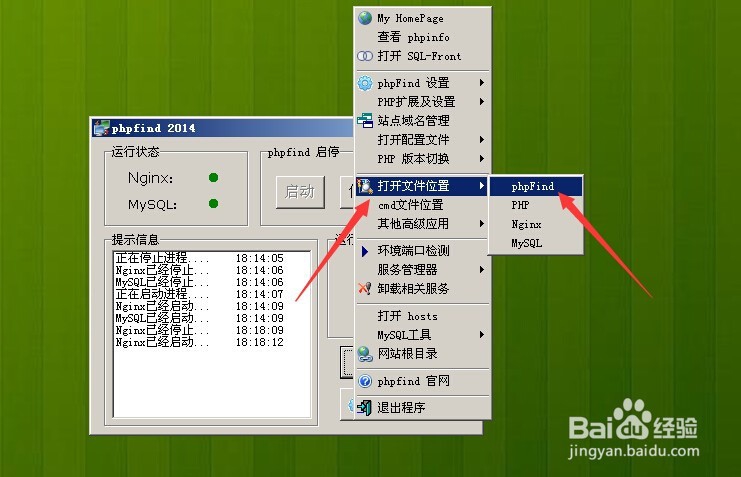Expand the 其他高级应用 submenu arrow
Viewport: 741px width, 477px height.
[482, 224]
